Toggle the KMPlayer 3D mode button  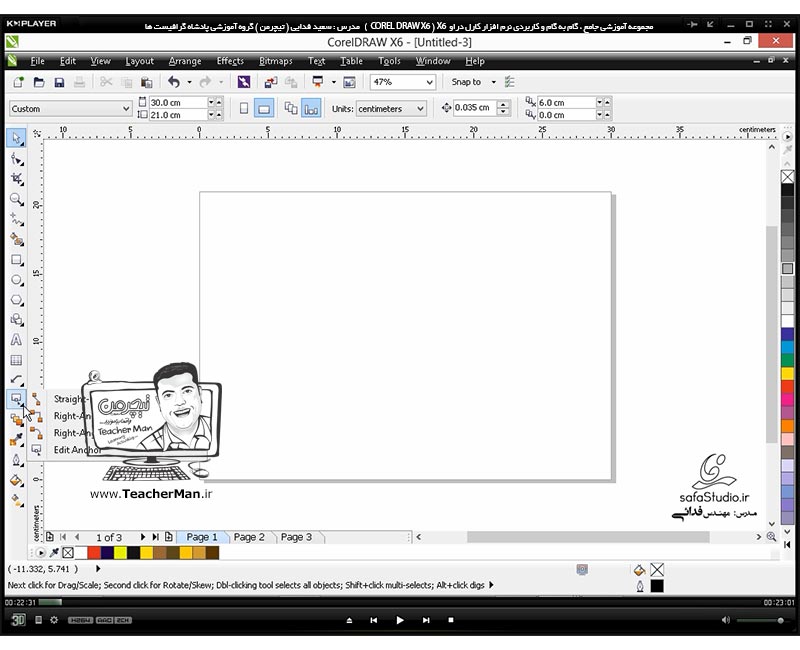pos(18,620)
